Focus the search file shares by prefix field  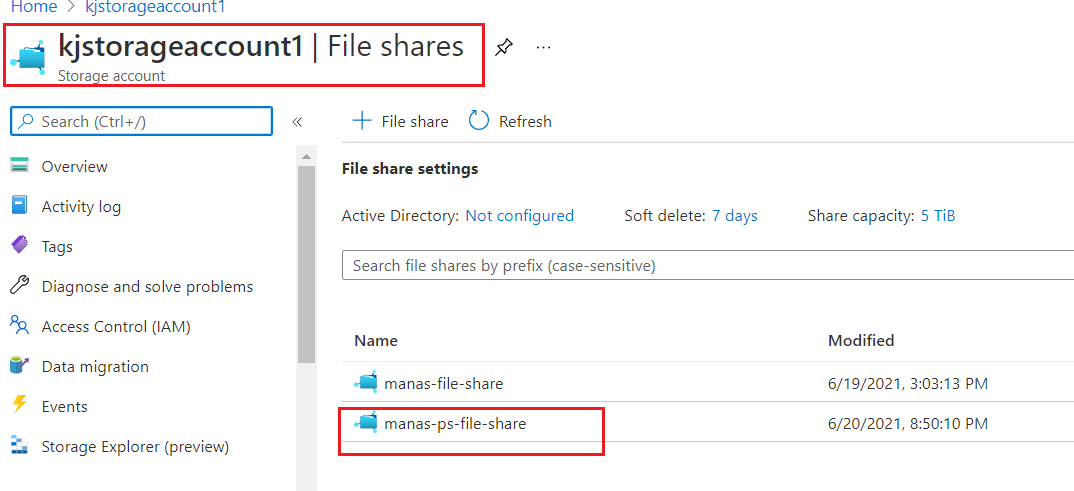coord(700,266)
